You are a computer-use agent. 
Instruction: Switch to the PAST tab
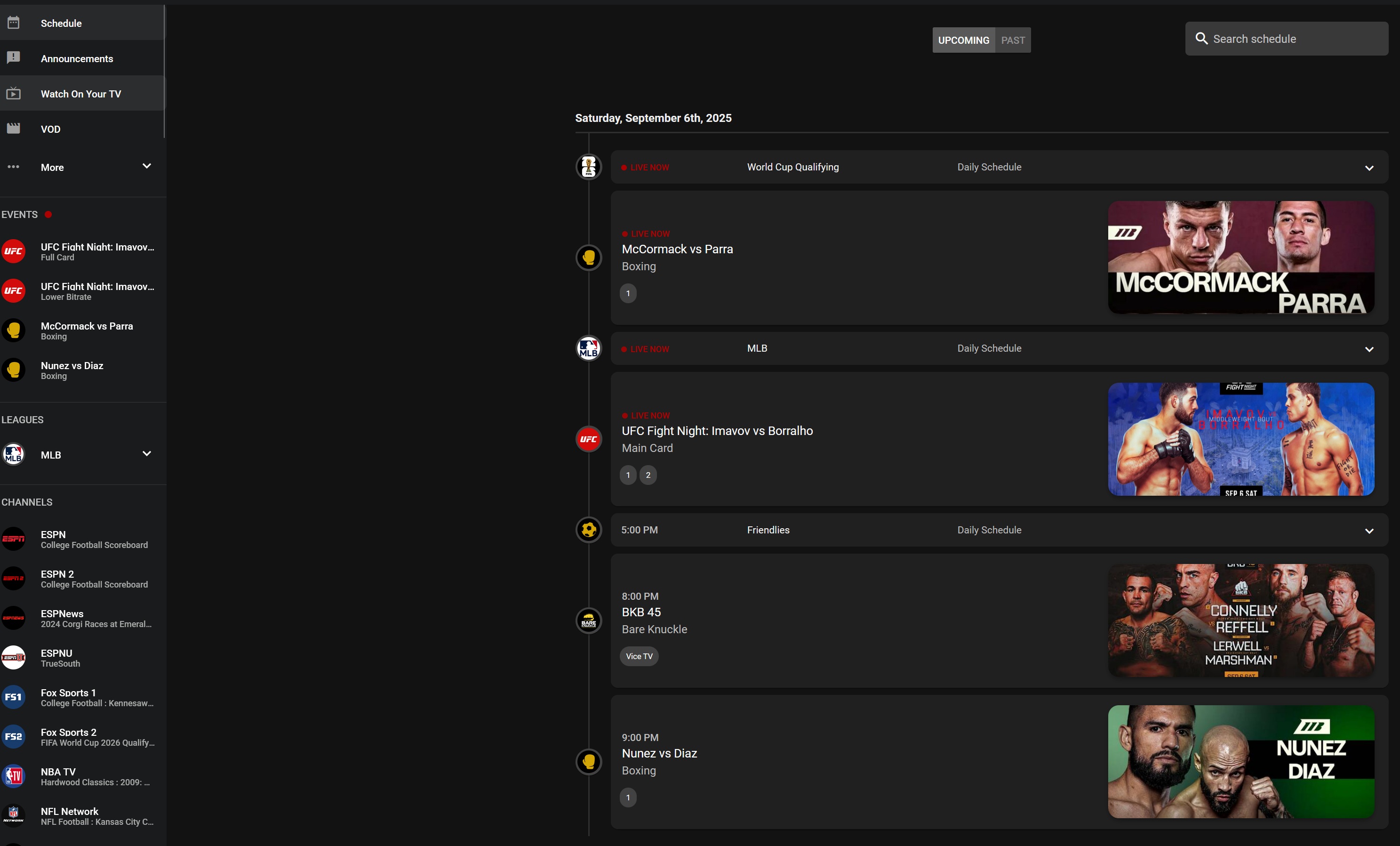(1013, 40)
